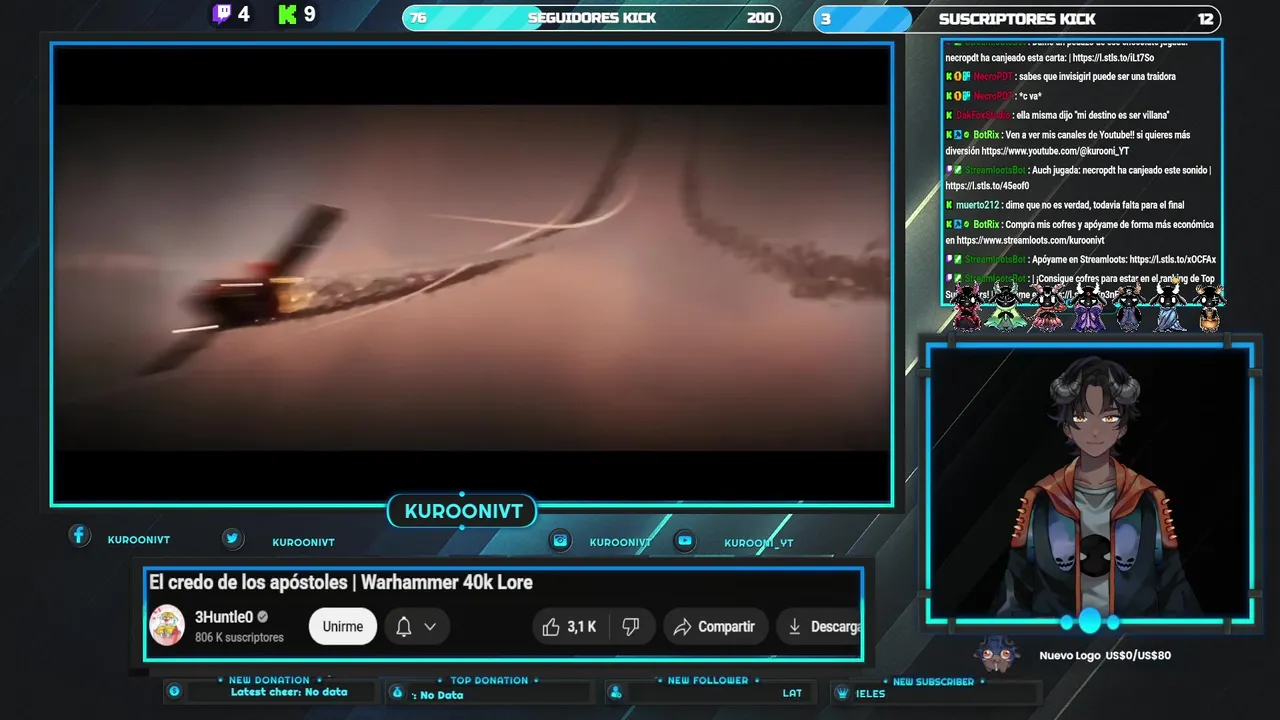
Task: Click the Kick logo viewer counter
Action: click(x=296, y=14)
